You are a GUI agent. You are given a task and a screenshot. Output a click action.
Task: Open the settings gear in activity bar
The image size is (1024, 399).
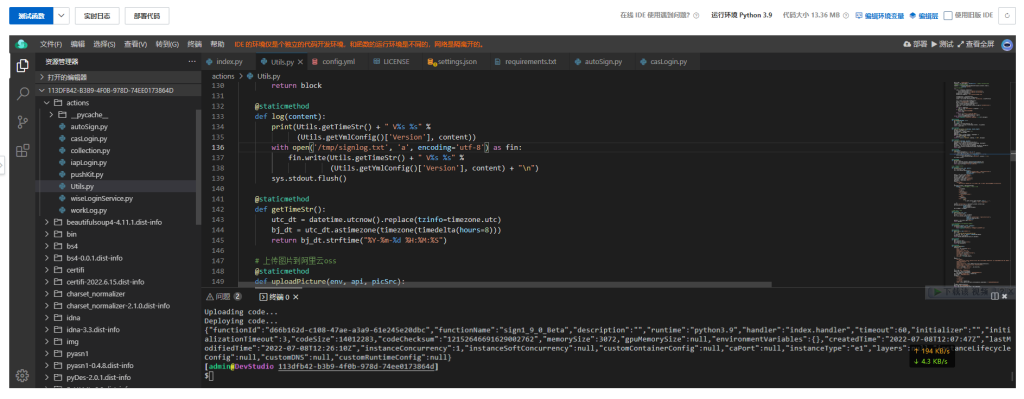22,375
